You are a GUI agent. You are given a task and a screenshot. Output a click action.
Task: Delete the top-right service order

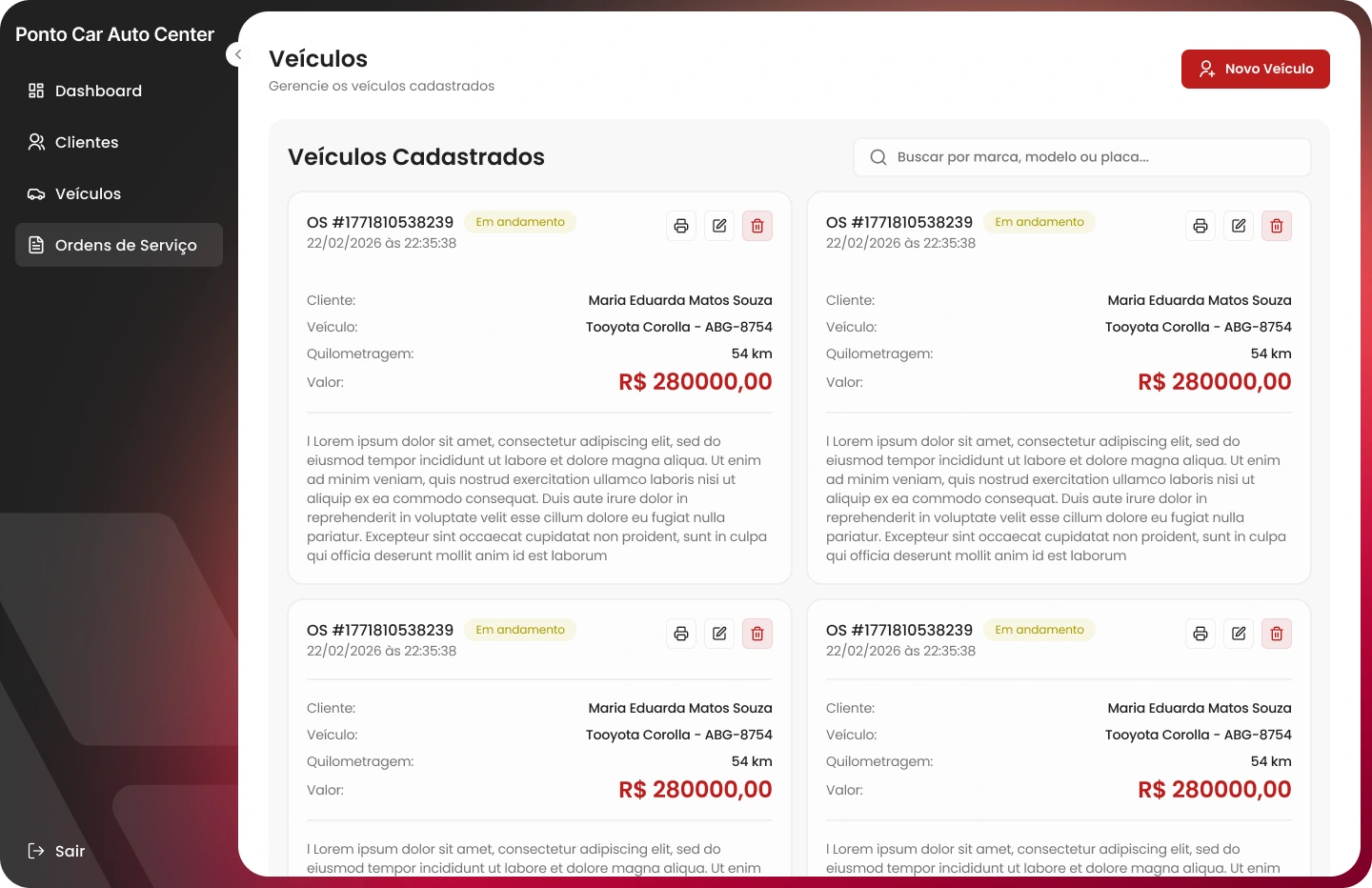1277,226
